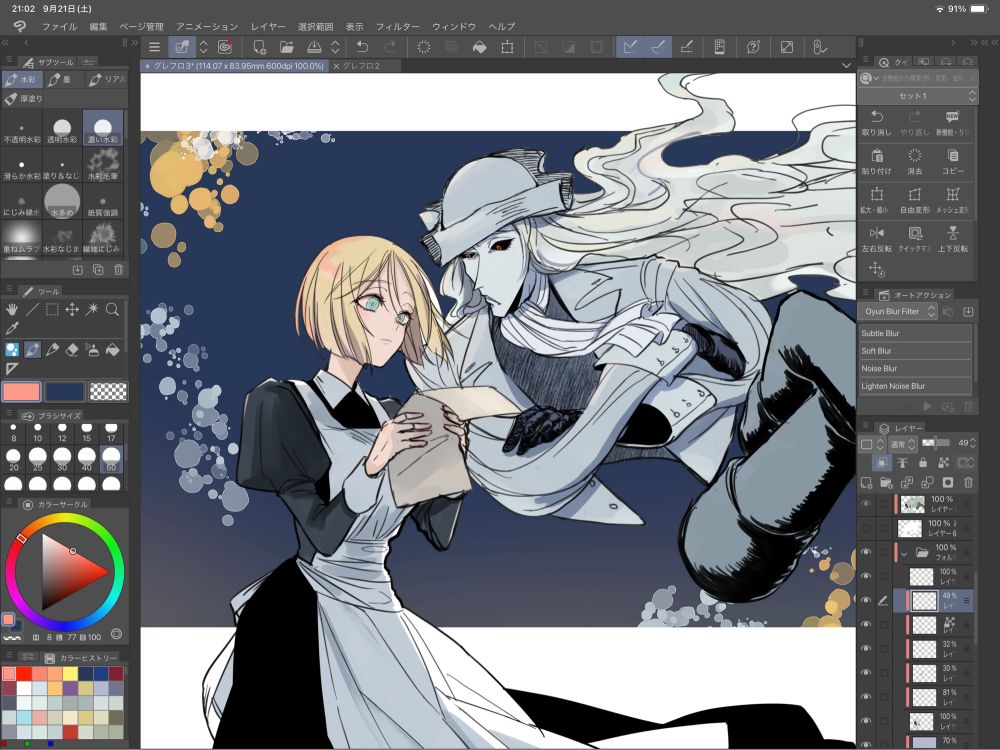Open the レイヤー menu
Screen dimensions: 1000x750
[268, 26]
